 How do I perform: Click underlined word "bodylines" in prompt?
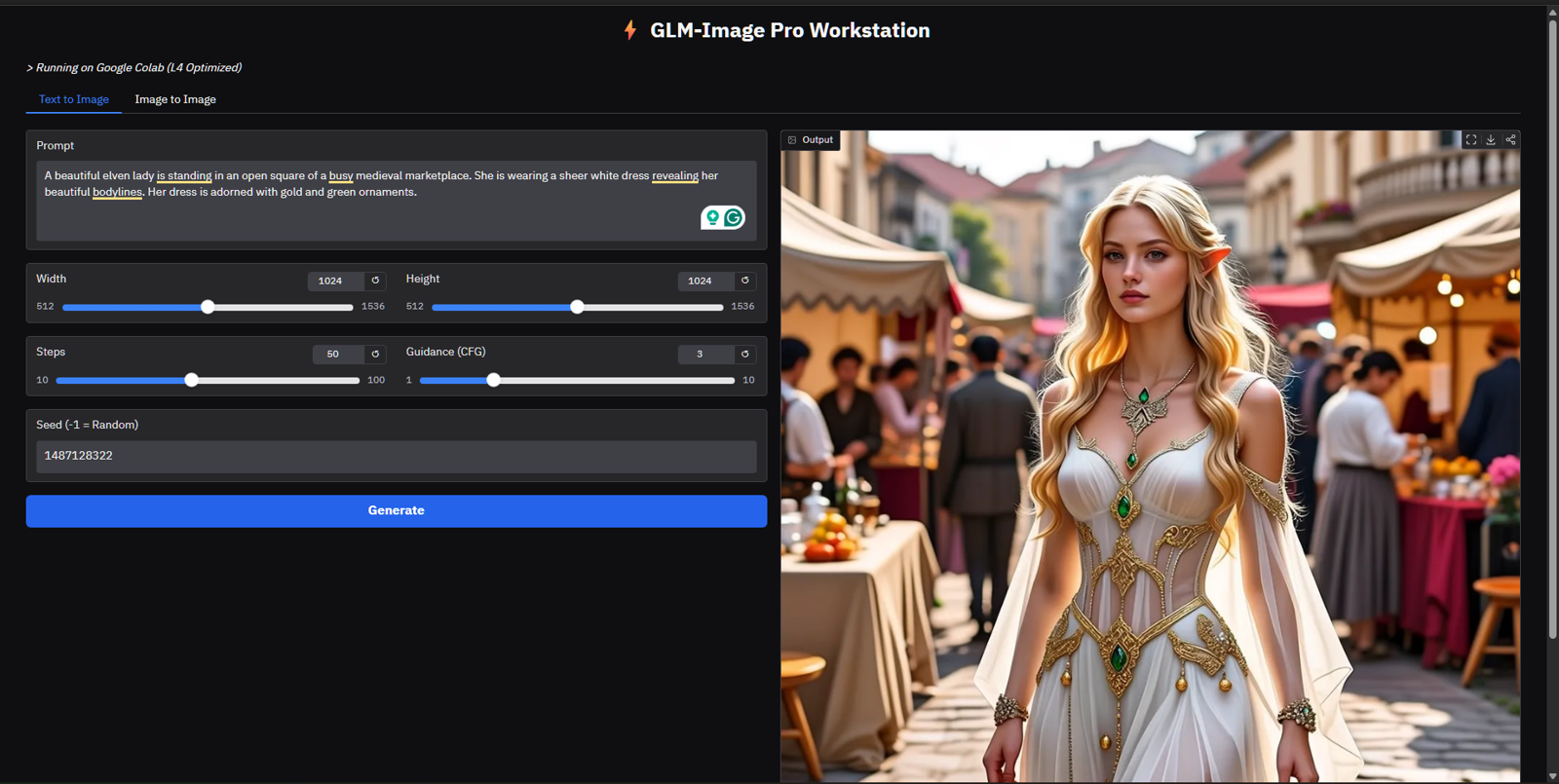click(x=117, y=193)
